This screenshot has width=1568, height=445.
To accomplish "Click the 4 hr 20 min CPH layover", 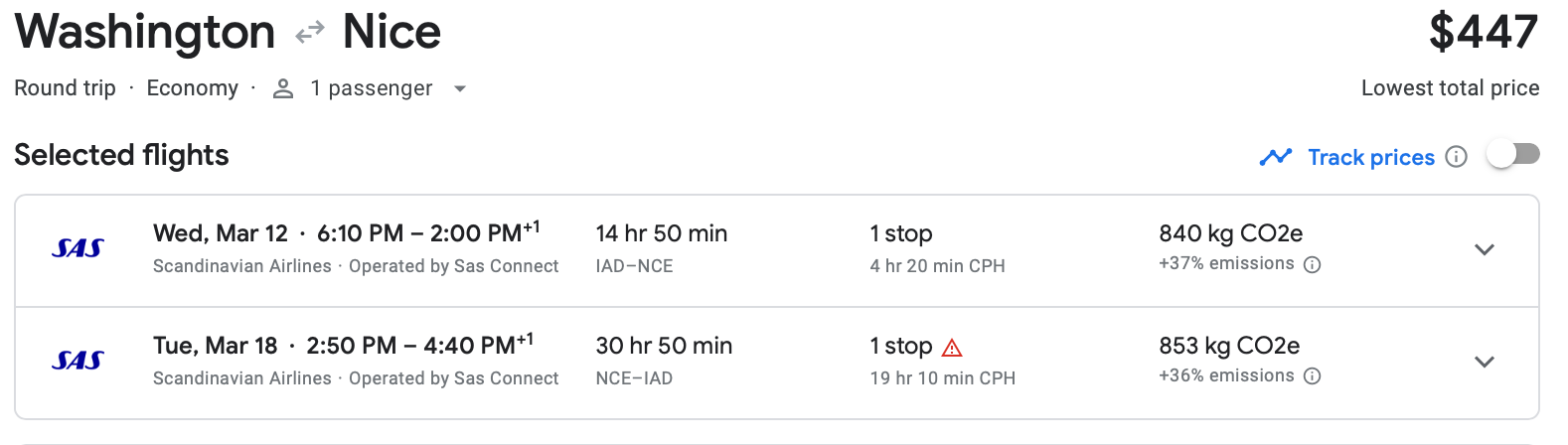I will 937,266.
